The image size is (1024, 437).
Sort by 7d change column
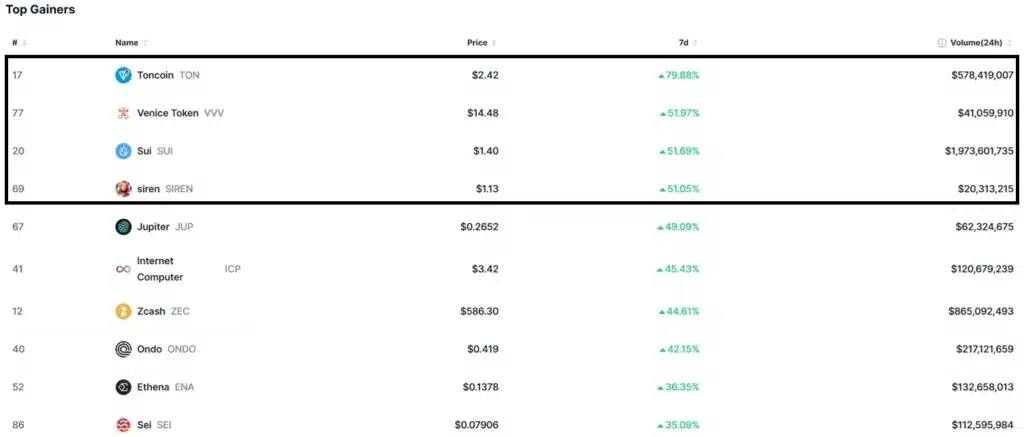(688, 42)
